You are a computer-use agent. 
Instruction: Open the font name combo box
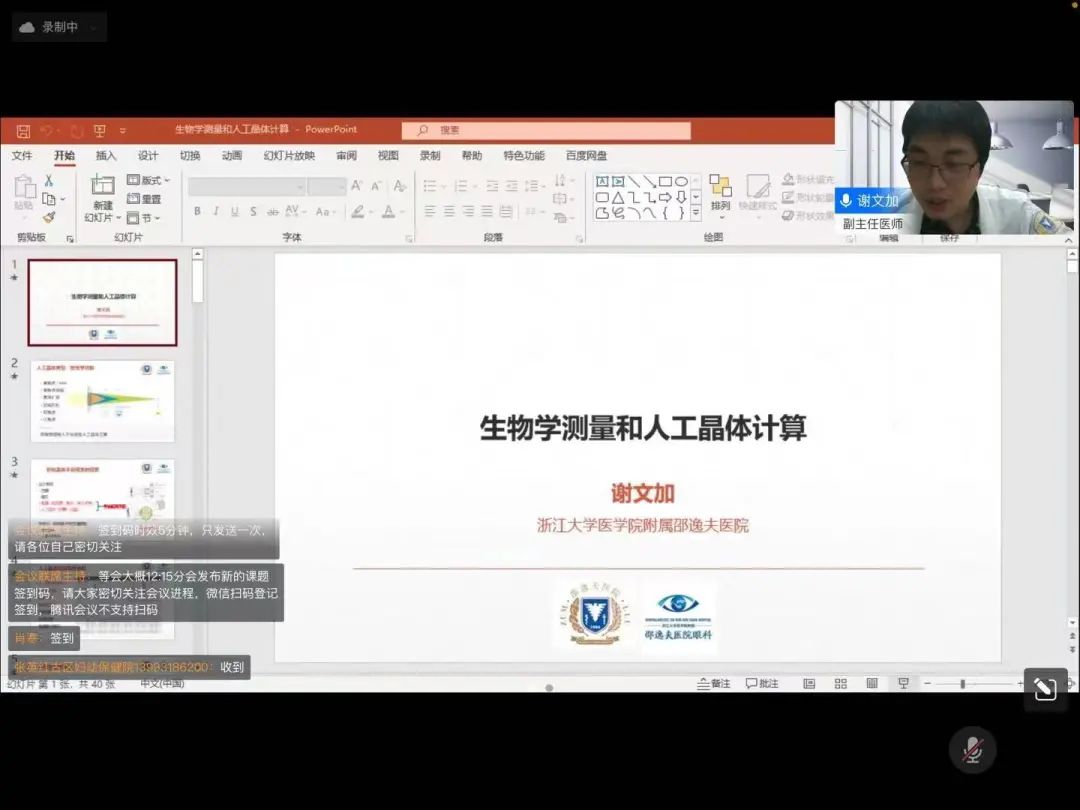point(246,186)
